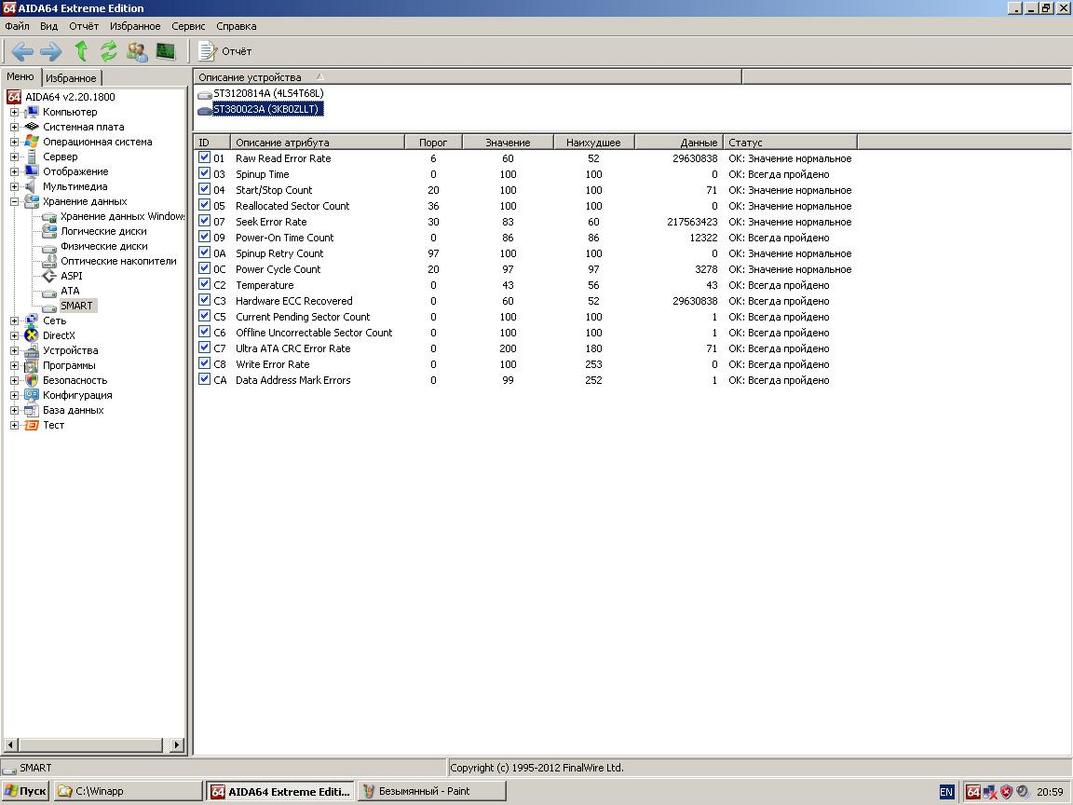Viewport: 1073px width, 805px height.
Task: Uncheck the Reallocated Sector Count checkbox
Action: pos(204,205)
